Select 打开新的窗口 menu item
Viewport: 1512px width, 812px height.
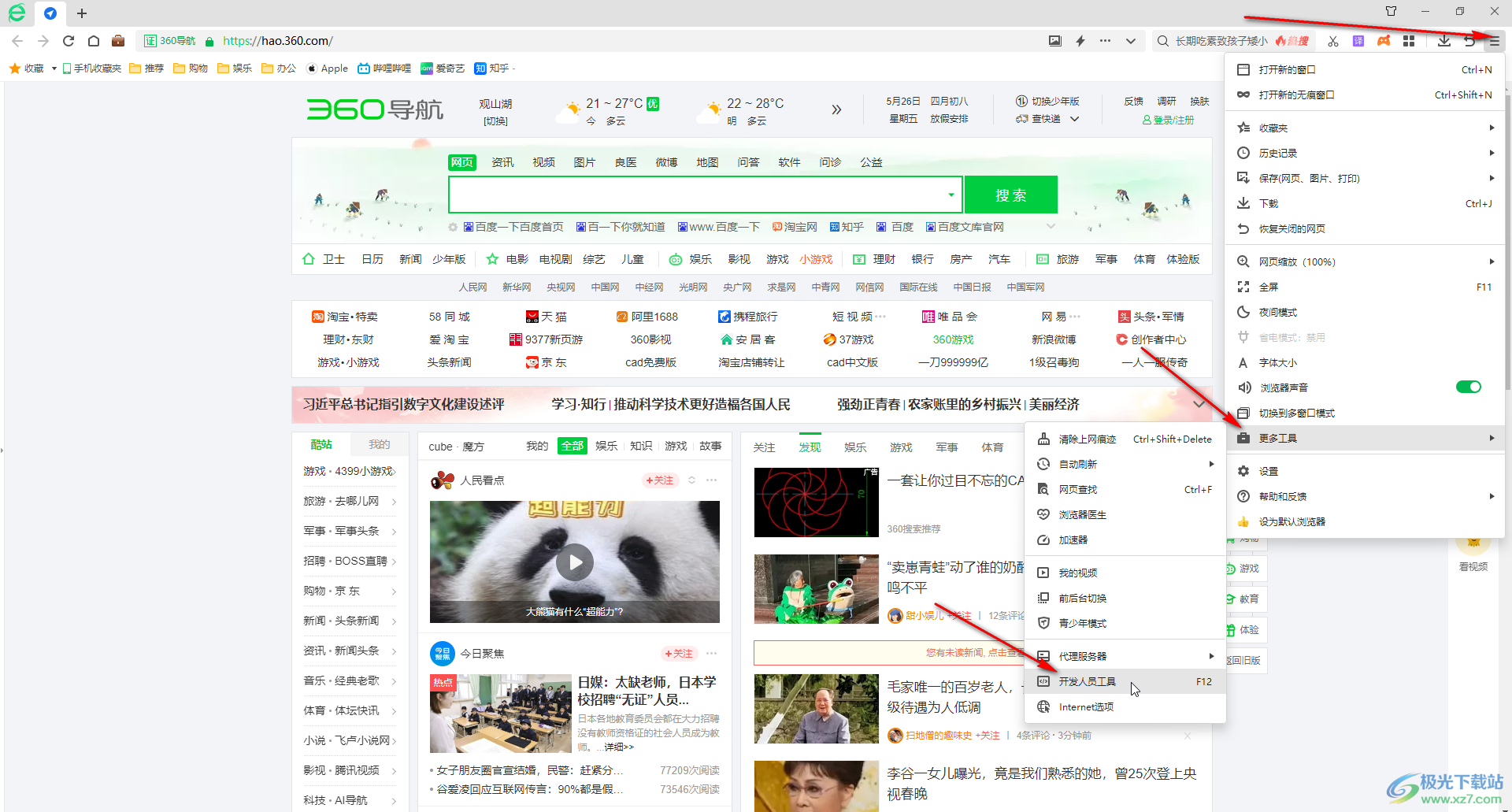(x=1365, y=69)
